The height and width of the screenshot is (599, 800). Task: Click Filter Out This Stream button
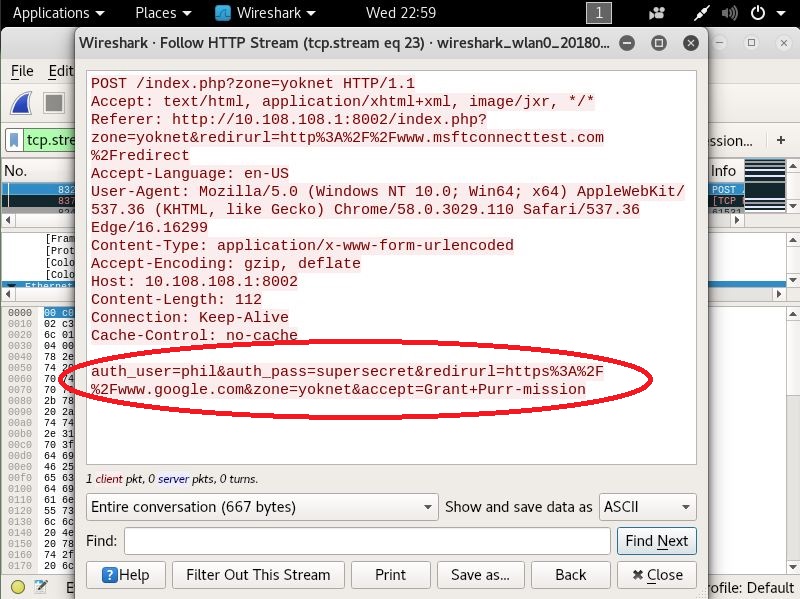coord(258,575)
